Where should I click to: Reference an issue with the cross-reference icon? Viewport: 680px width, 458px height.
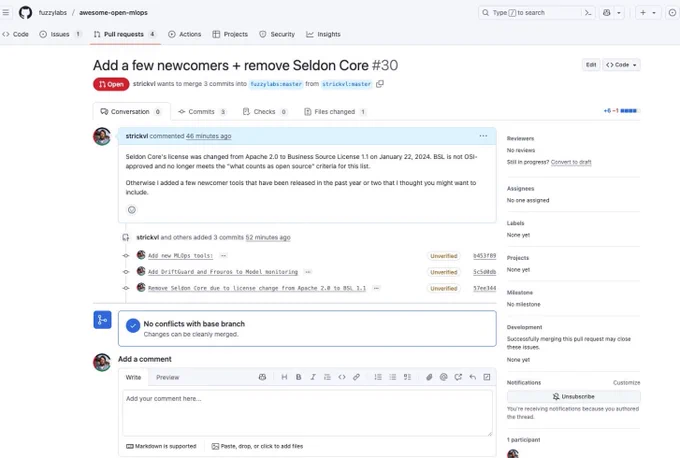pos(458,377)
